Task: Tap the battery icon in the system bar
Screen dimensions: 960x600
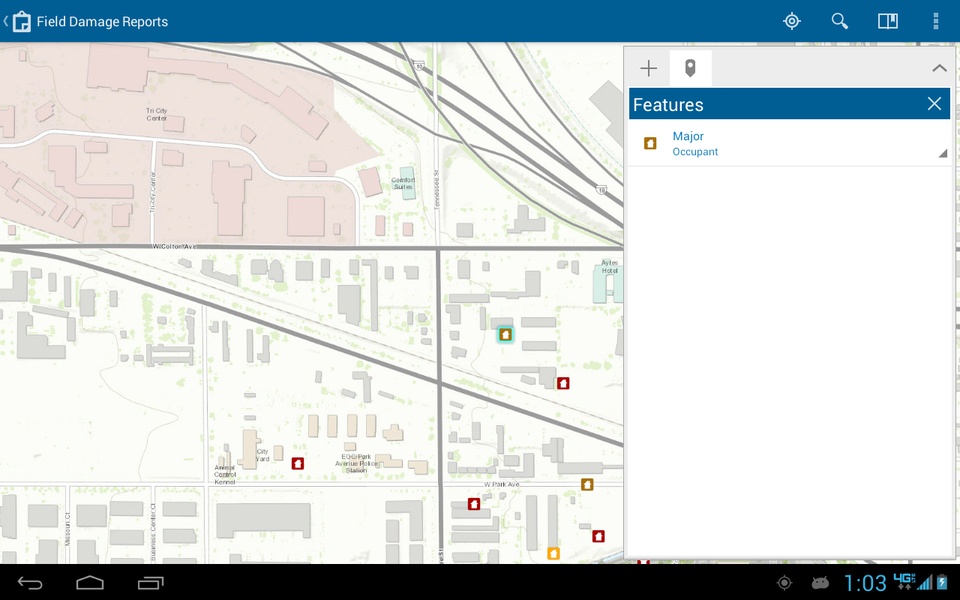Action: coord(942,582)
